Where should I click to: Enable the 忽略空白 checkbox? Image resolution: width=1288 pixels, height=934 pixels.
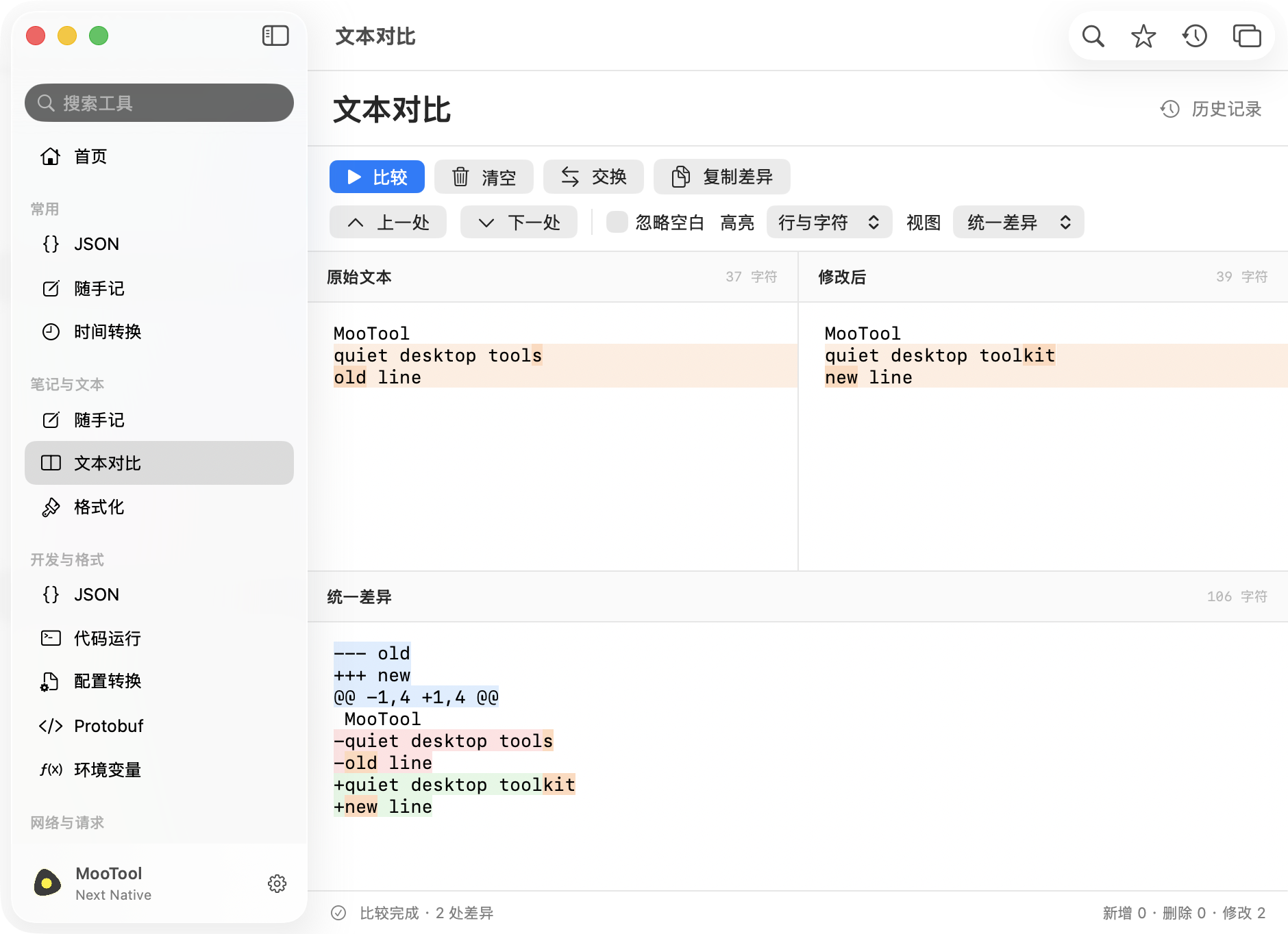point(617,222)
